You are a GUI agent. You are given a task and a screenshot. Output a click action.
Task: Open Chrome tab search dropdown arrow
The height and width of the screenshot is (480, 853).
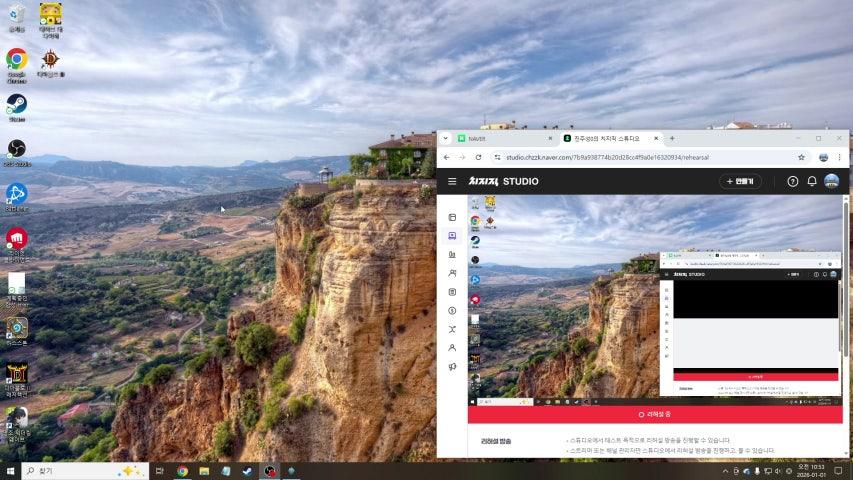(446, 139)
